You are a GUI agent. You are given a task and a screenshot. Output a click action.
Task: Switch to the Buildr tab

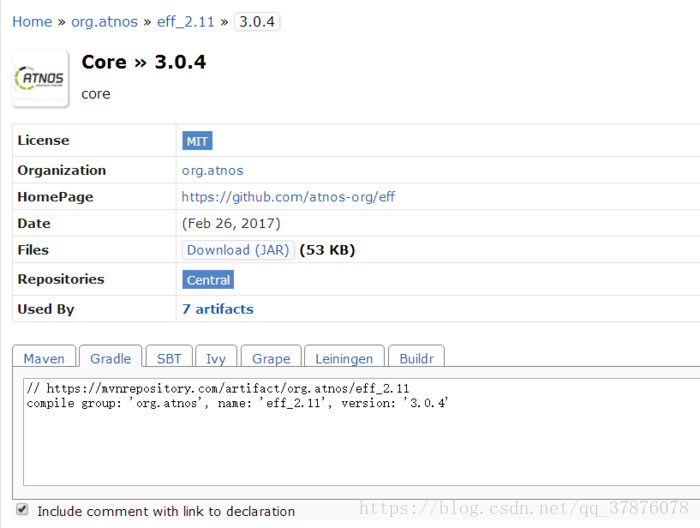pos(417,358)
